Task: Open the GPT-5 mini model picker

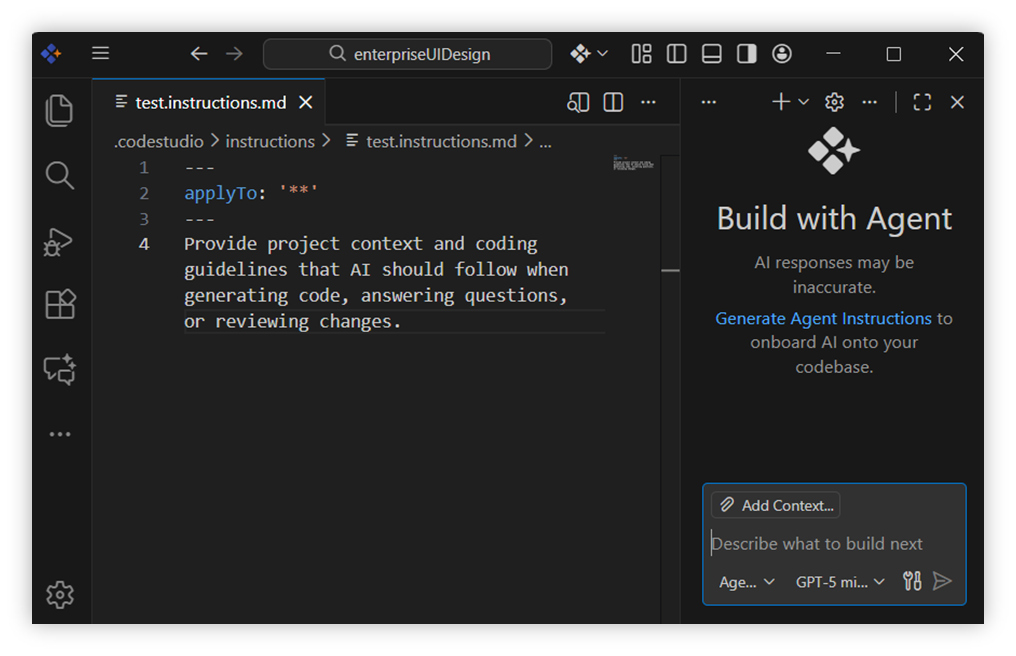Action: coord(840,582)
